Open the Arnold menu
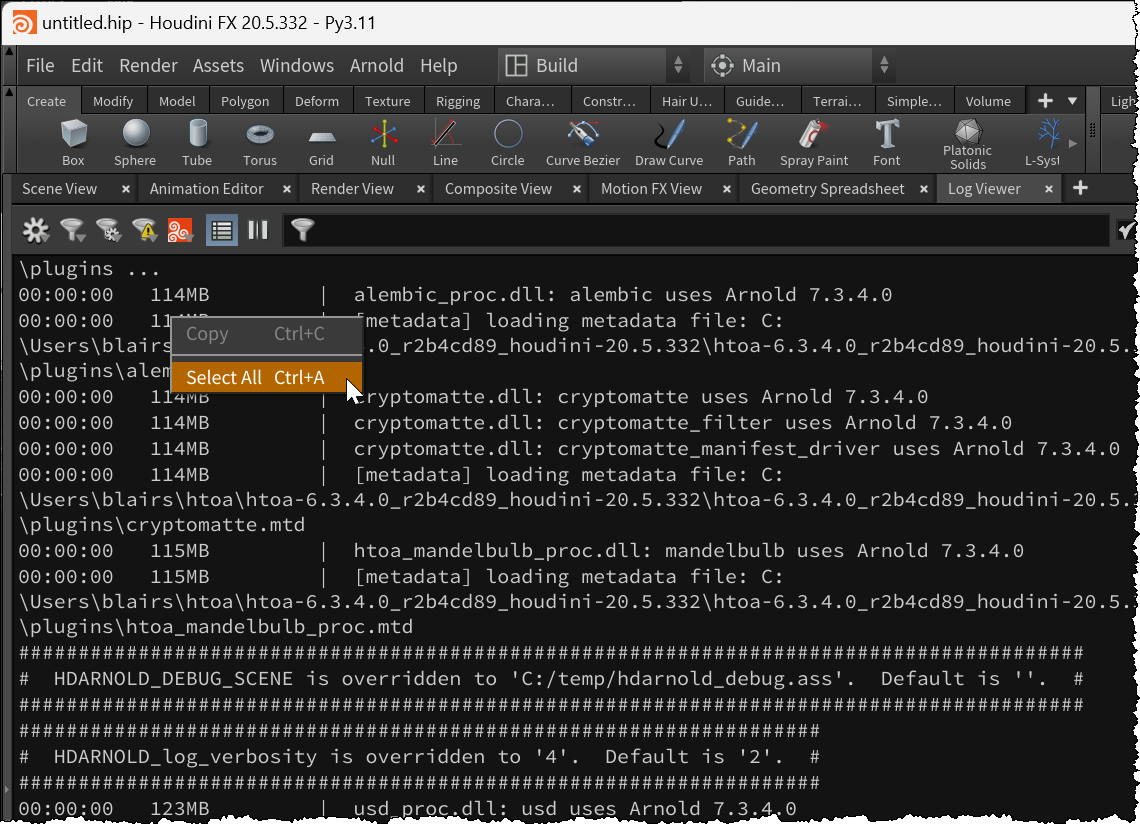The height and width of the screenshot is (824, 1140). (376, 66)
